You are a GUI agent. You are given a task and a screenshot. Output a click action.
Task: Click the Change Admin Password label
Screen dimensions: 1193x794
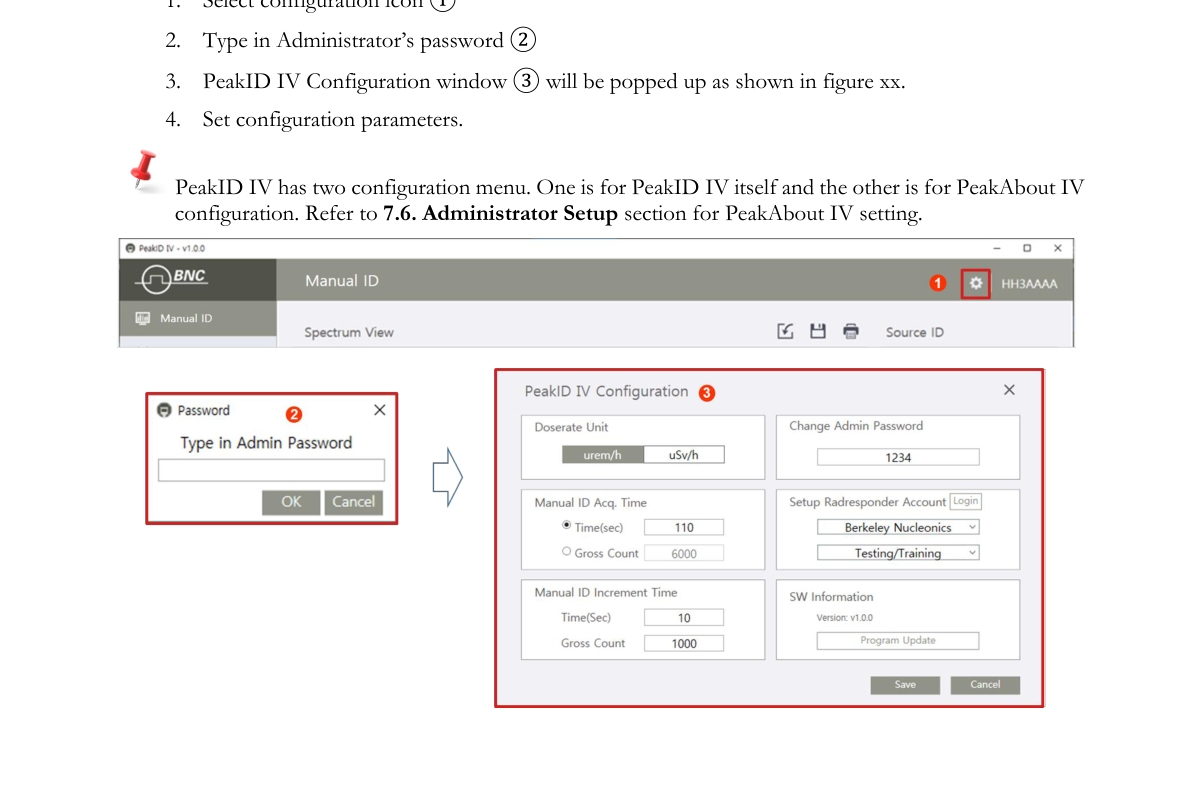coord(856,426)
